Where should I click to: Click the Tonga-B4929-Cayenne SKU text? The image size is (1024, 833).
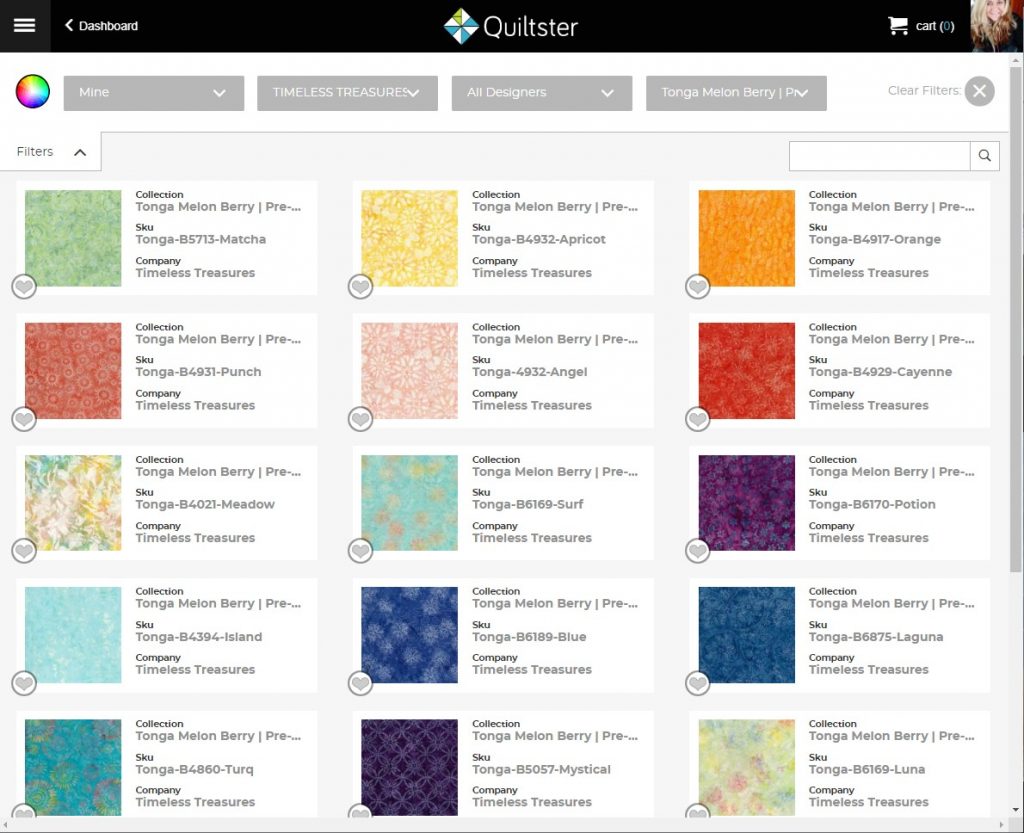(x=880, y=372)
